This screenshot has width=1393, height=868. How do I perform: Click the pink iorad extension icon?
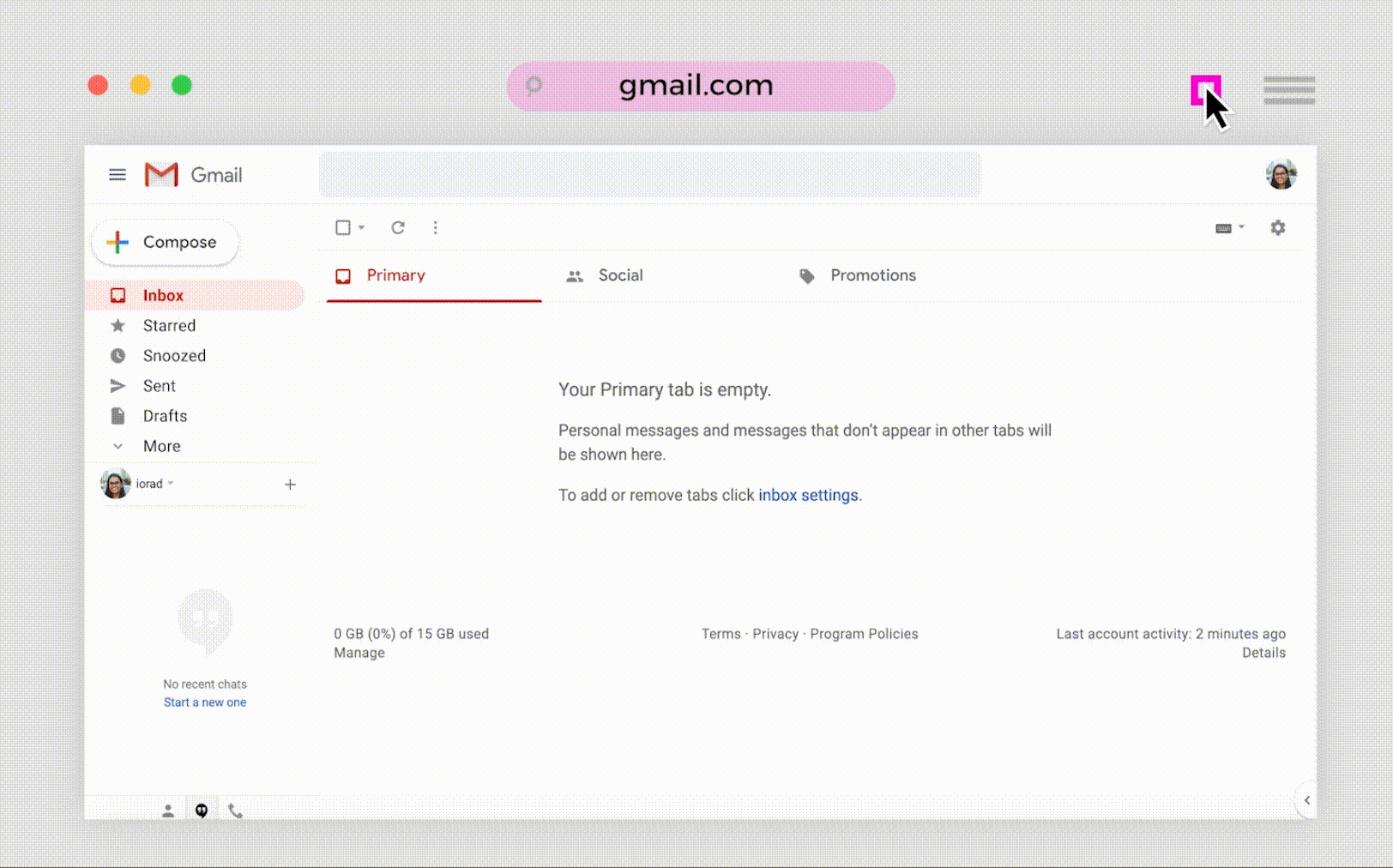pyautogui.click(x=1205, y=90)
